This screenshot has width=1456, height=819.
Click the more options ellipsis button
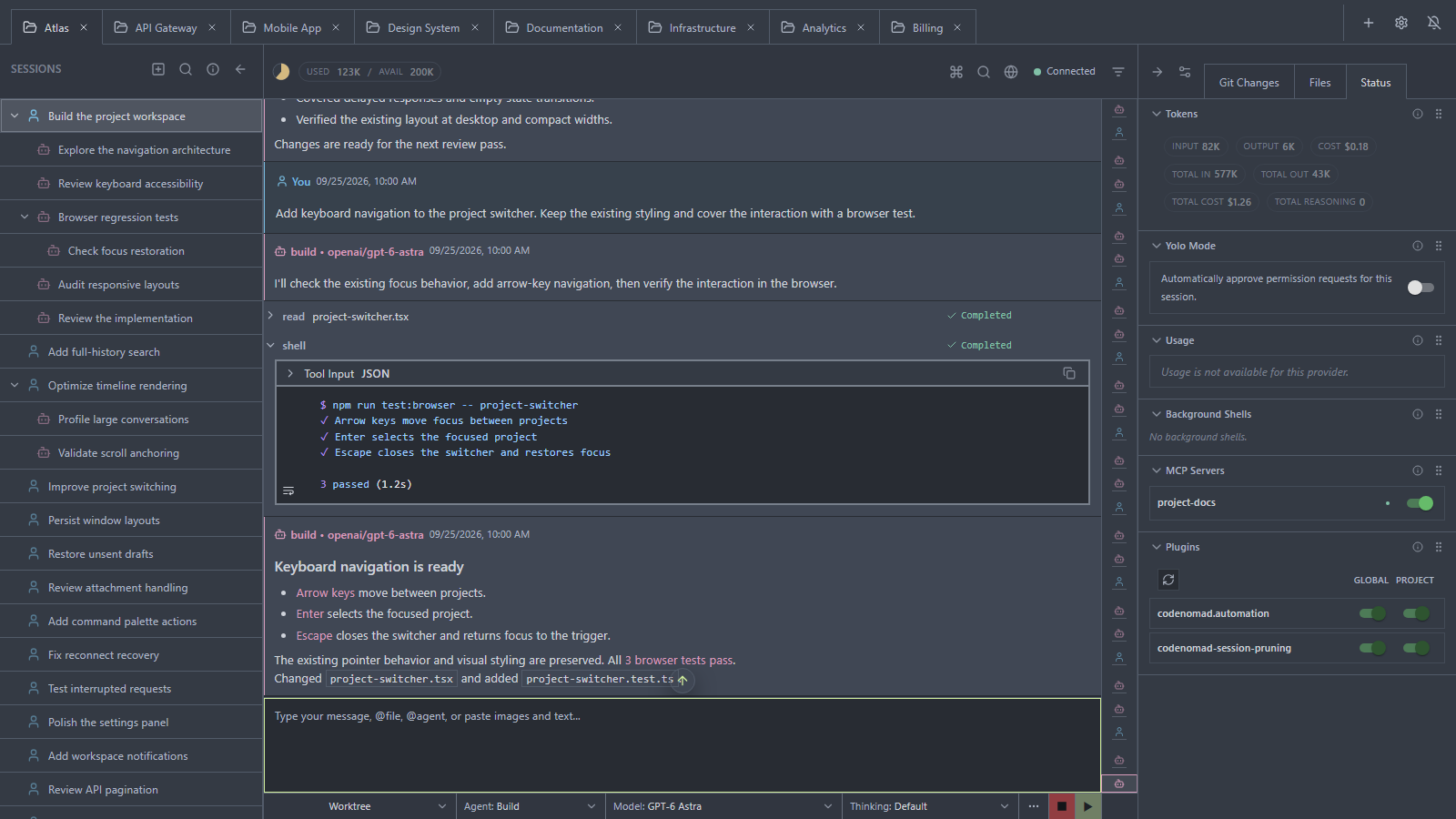click(x=1033, y=806)
